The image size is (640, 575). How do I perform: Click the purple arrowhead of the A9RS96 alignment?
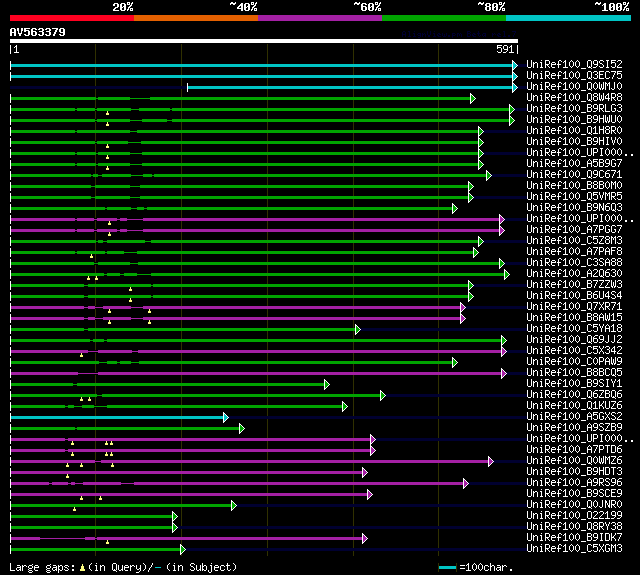click(466, 484)
